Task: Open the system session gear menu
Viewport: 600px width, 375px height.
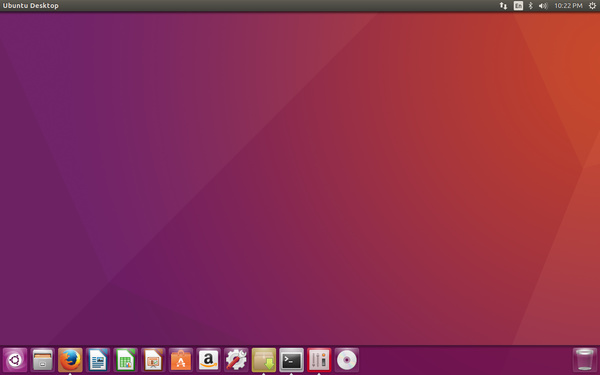Action: pos(592,6)
